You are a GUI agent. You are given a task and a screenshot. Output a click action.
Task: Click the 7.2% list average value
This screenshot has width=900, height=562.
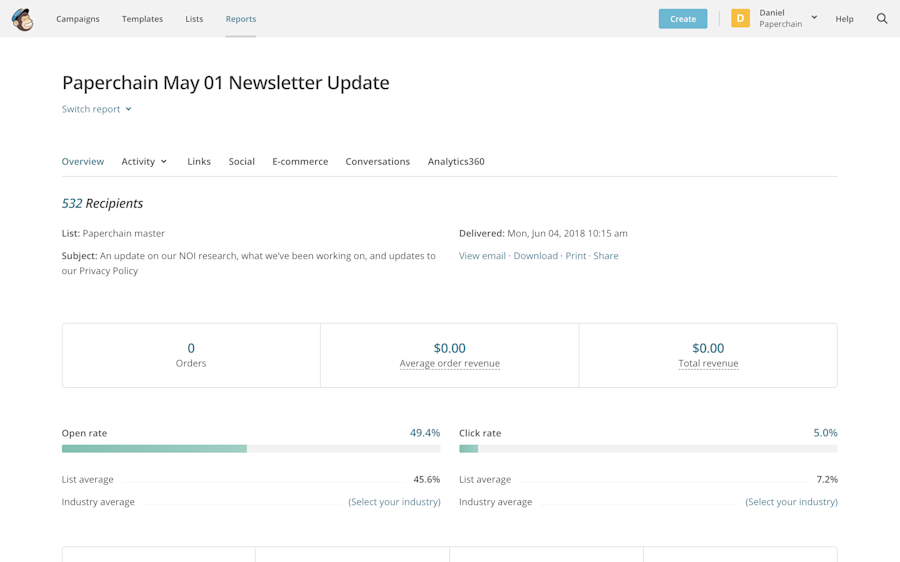point(827,479)
